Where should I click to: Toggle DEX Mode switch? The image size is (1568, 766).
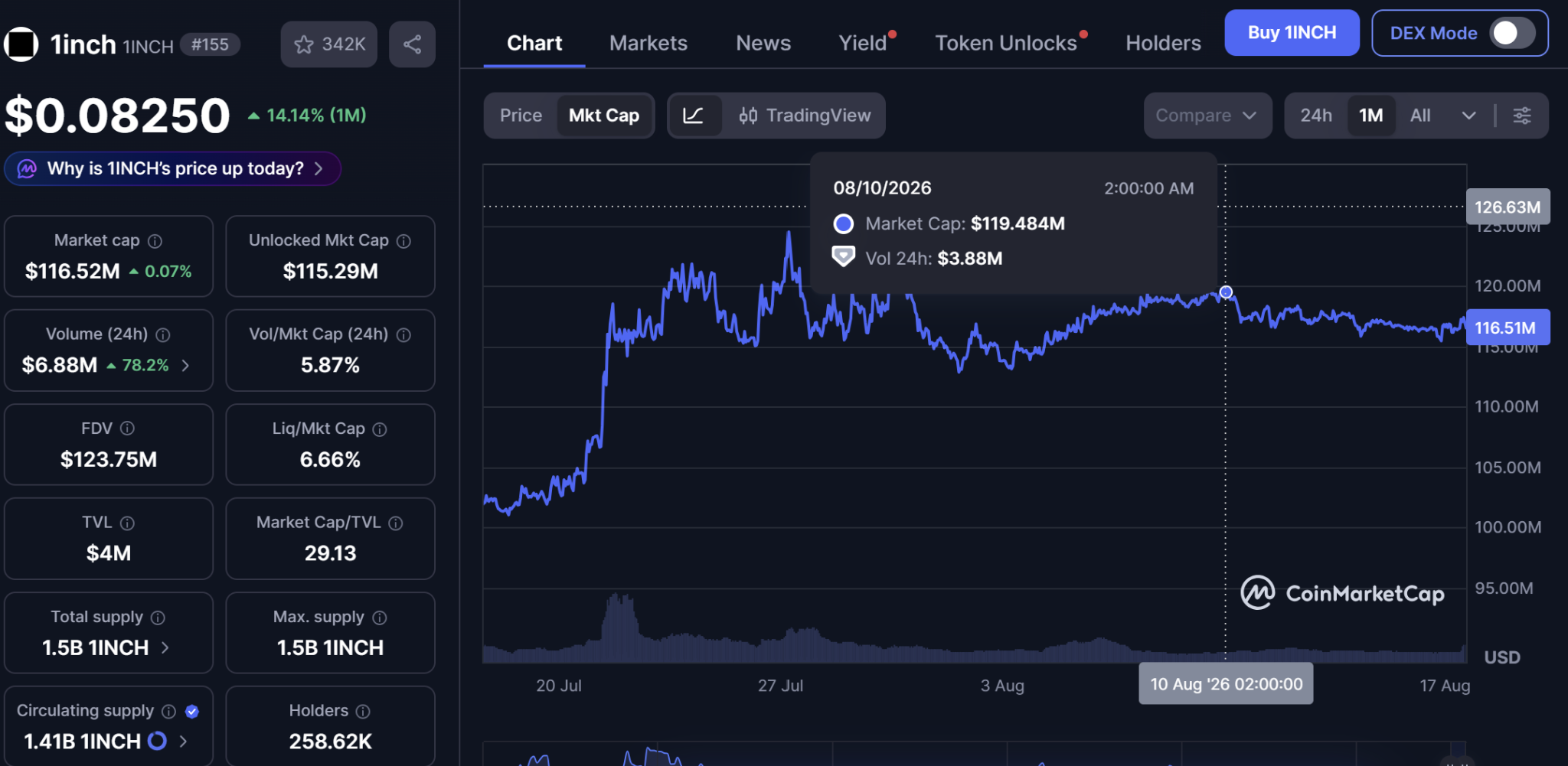pyautogui.click(x=1511, y=33)
